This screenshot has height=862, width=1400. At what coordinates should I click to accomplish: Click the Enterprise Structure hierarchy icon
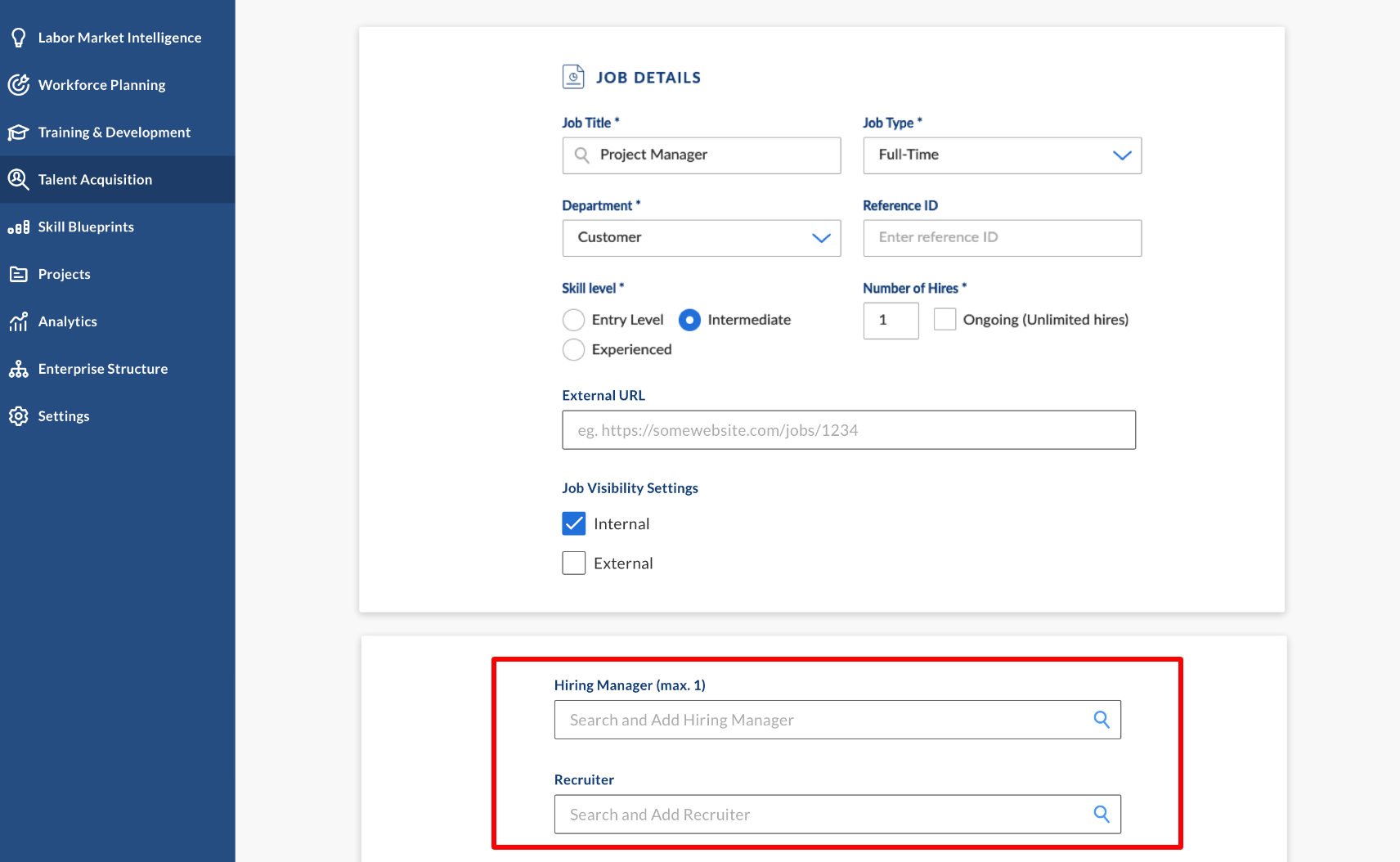tap(18, 370)
